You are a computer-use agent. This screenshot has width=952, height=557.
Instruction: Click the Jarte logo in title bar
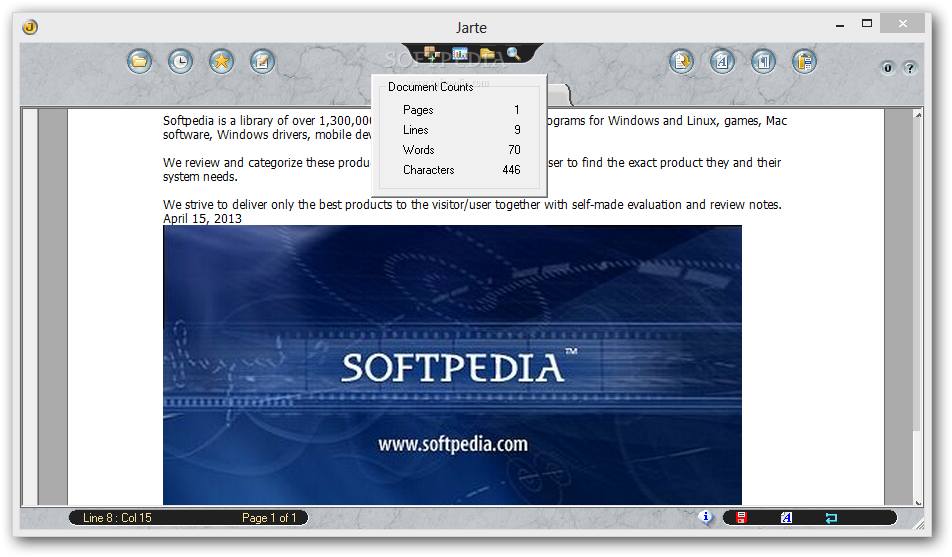(30, 27)
